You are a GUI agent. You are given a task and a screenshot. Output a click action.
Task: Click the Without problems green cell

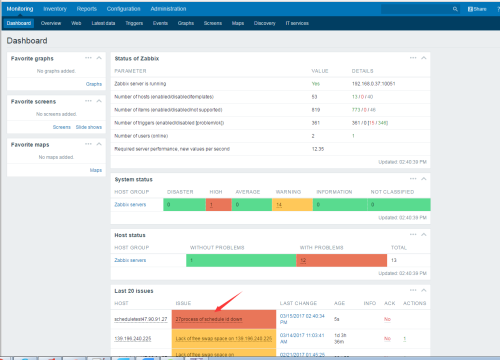click(241, 260)
